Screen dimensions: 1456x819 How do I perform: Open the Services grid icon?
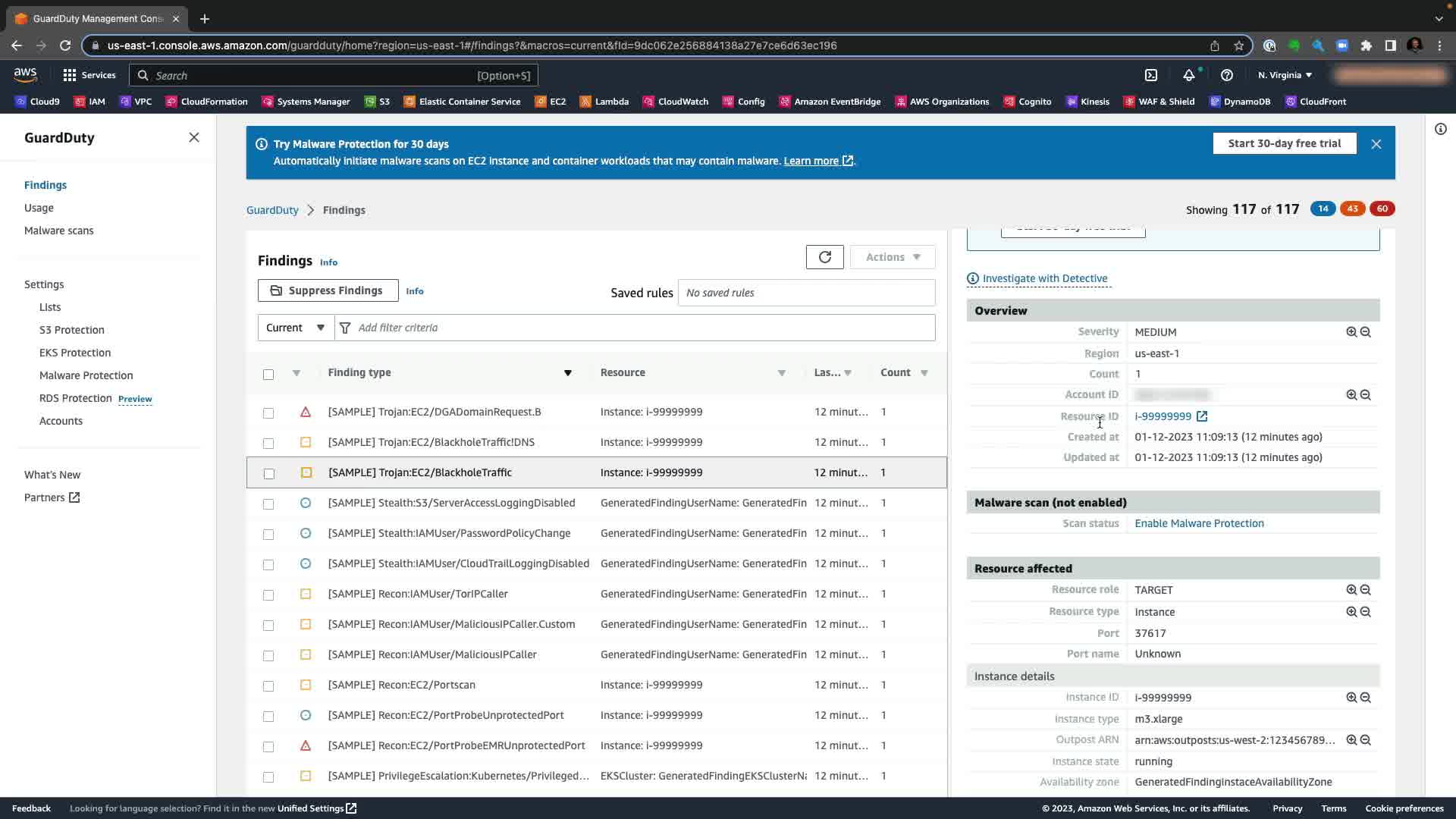70,75
